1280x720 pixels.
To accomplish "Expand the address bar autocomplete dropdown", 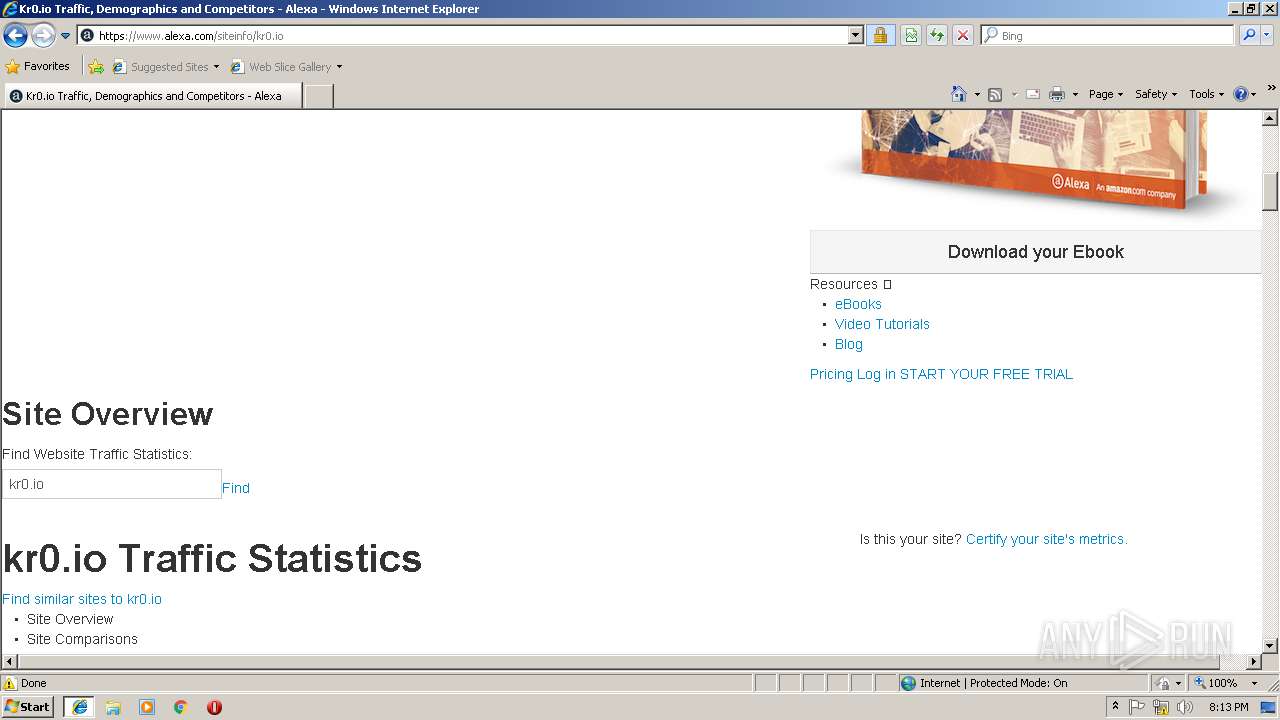I will pyautogui.click(x=856, y=36).
